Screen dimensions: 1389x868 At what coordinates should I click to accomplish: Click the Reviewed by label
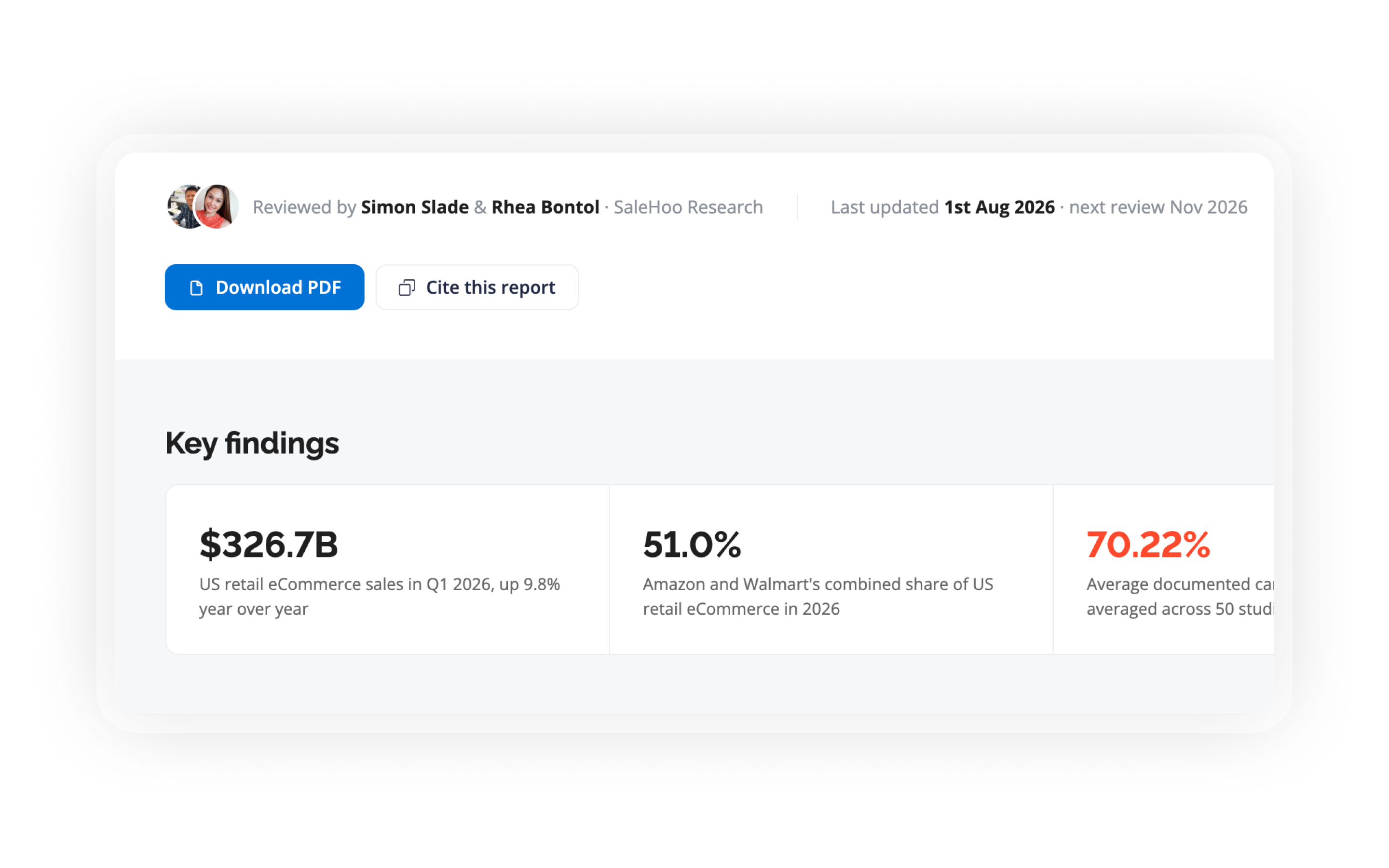[x=305, y=207]
